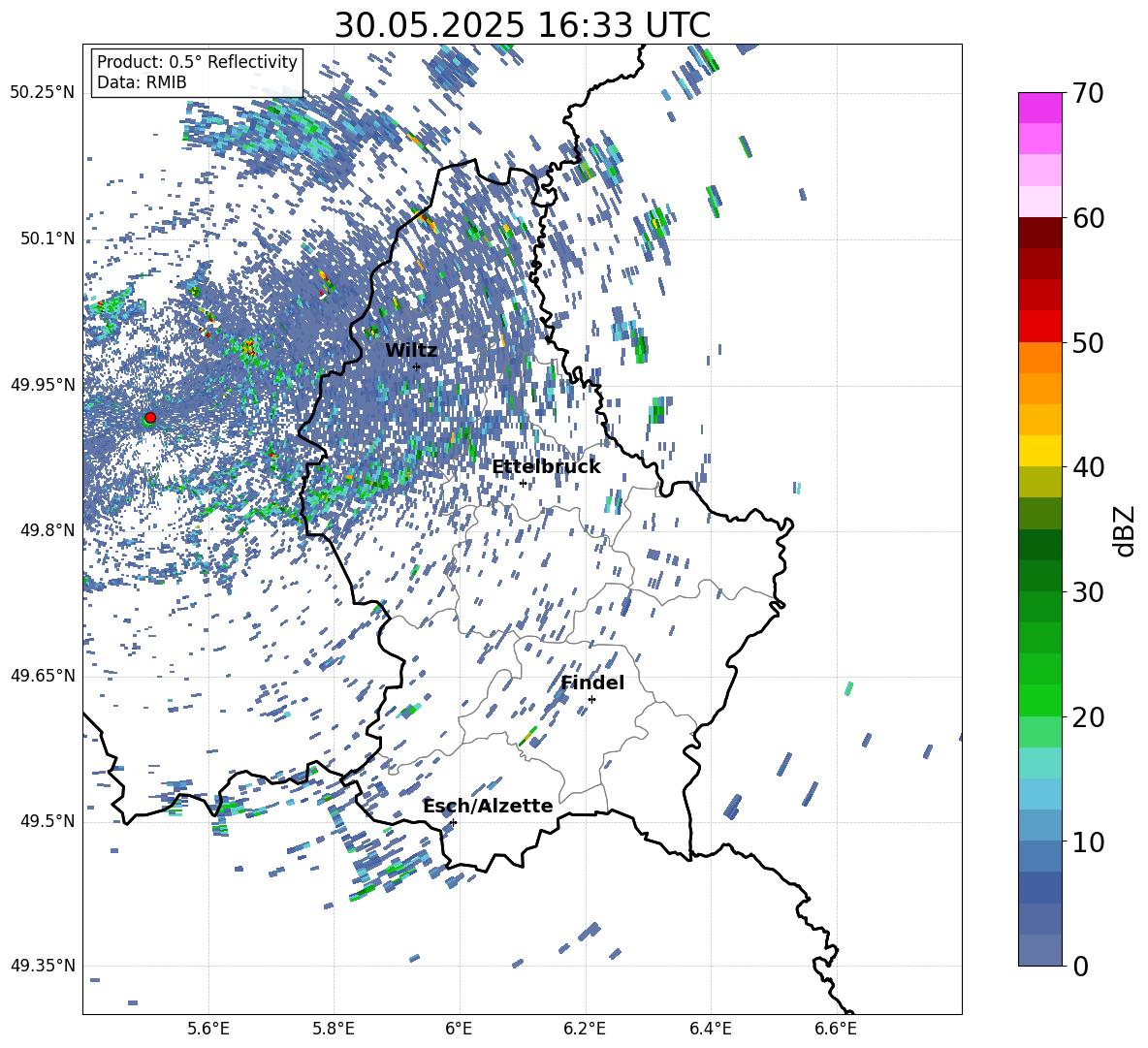Image resolution: width=1148 pixels, height=1048 pixels.
Task: Click the 49.95°N latitude label
Action: 43,384
